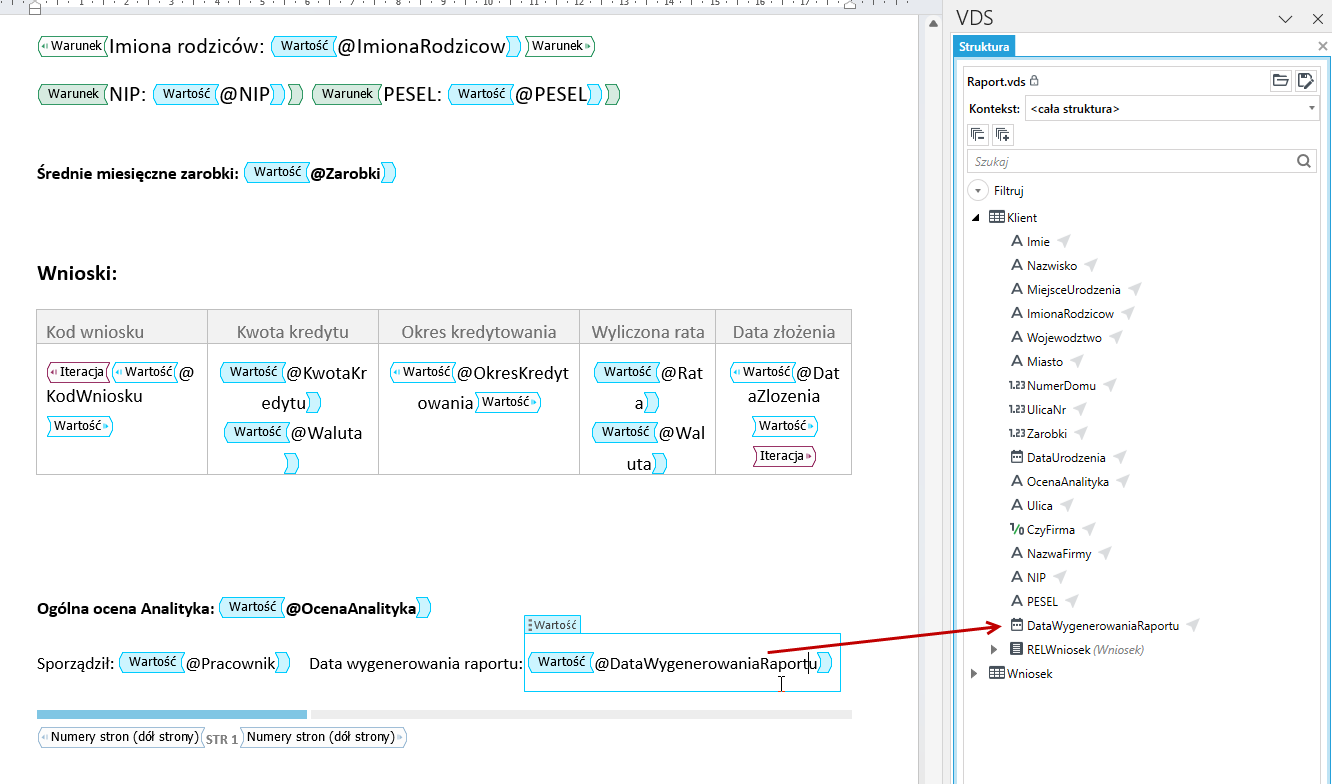Click the calendar icon of DataUrodzenia

tap(1017, 457)
